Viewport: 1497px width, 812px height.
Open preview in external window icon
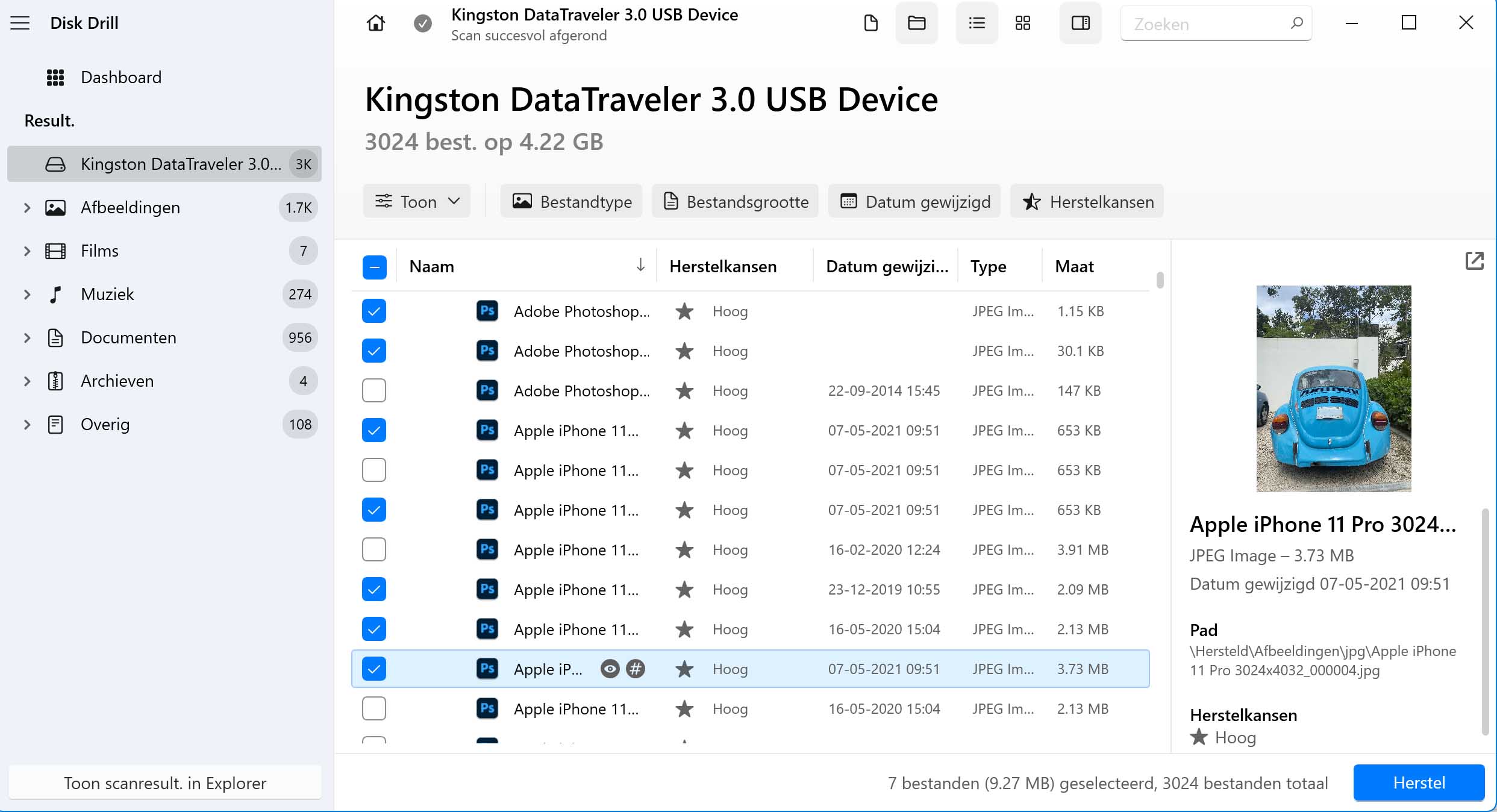(1474, 261)
